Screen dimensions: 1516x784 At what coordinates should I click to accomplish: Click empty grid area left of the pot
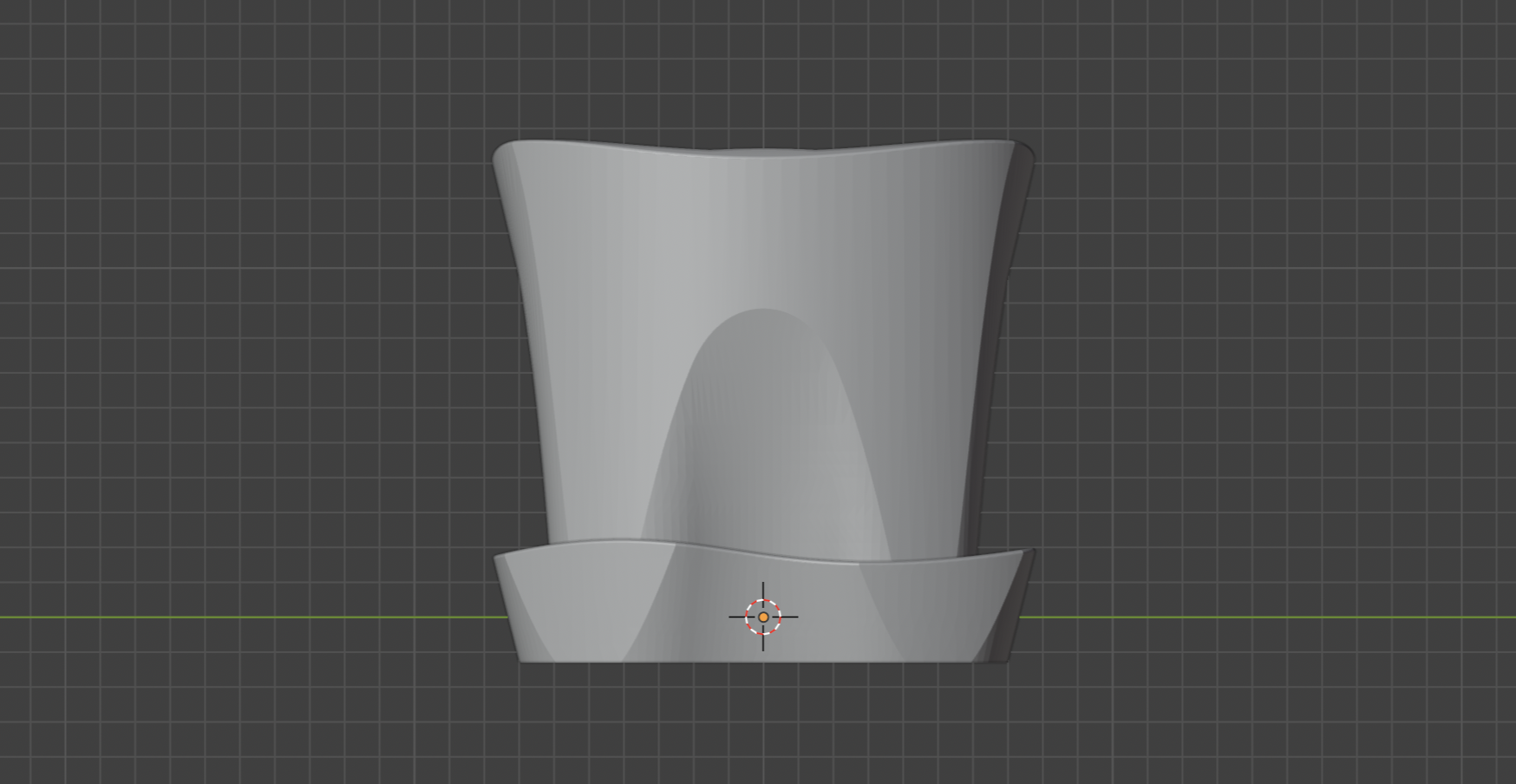coord(260,347)
